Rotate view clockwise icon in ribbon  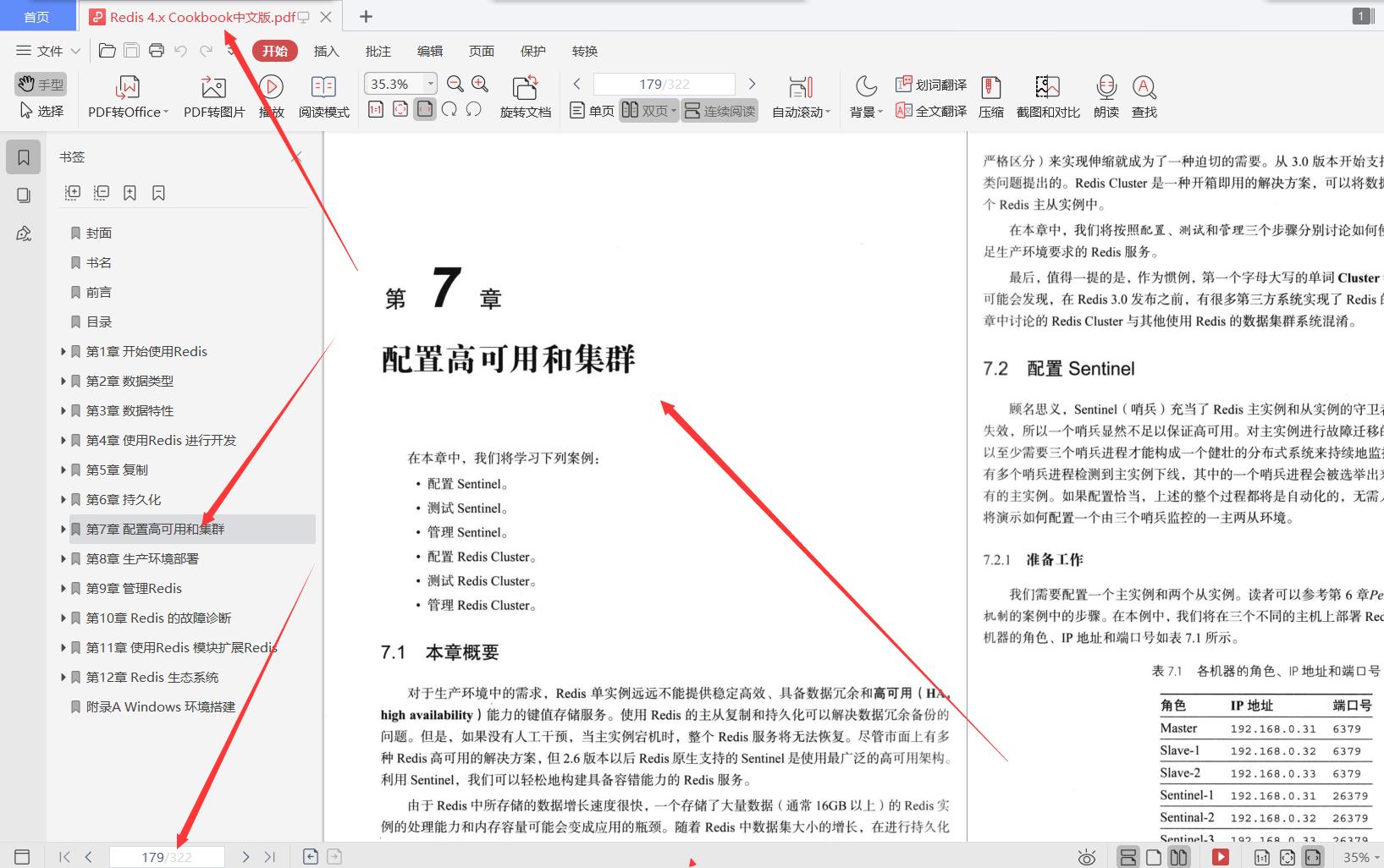point(449,109)
